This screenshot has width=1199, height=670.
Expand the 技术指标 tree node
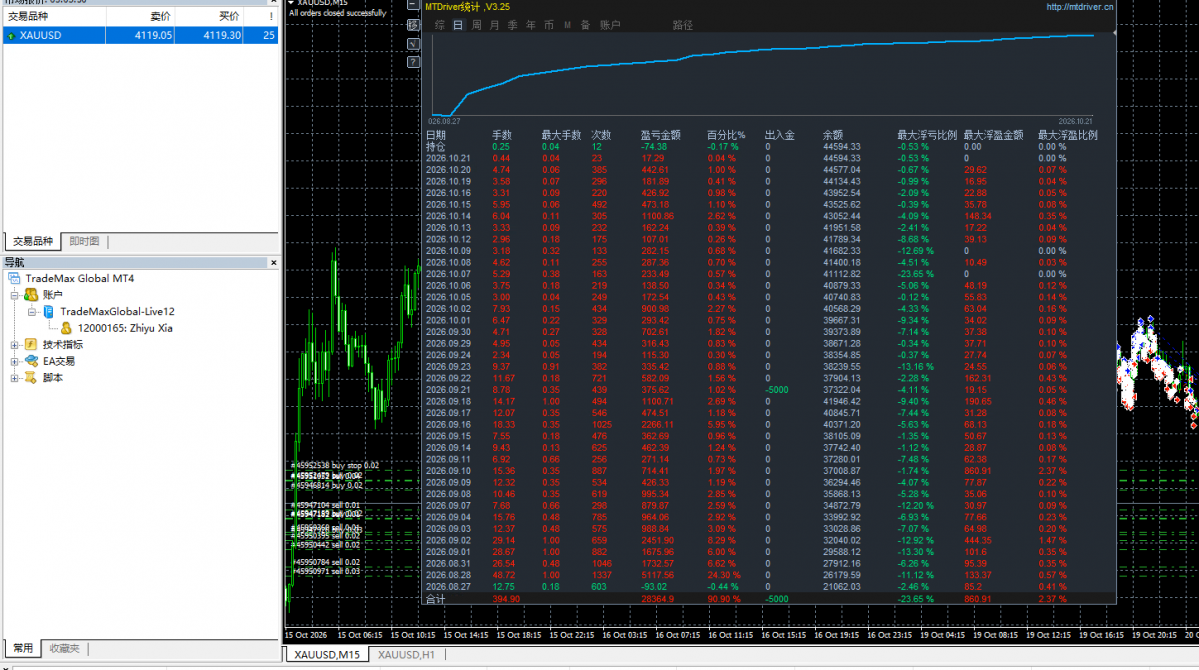point(15,345)
